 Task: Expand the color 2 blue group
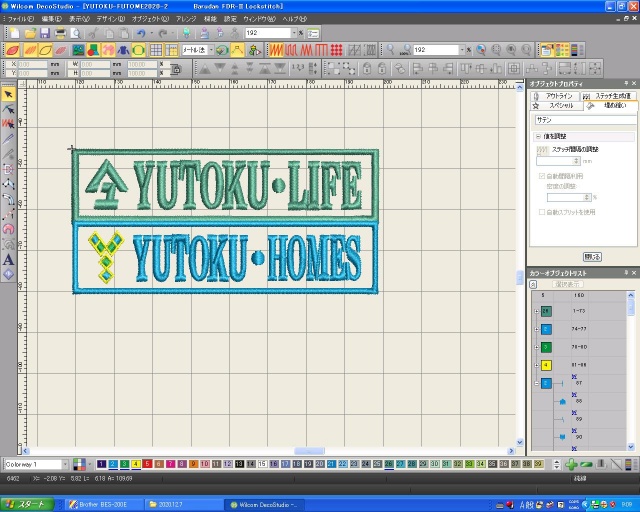click(x=537, y=329)
